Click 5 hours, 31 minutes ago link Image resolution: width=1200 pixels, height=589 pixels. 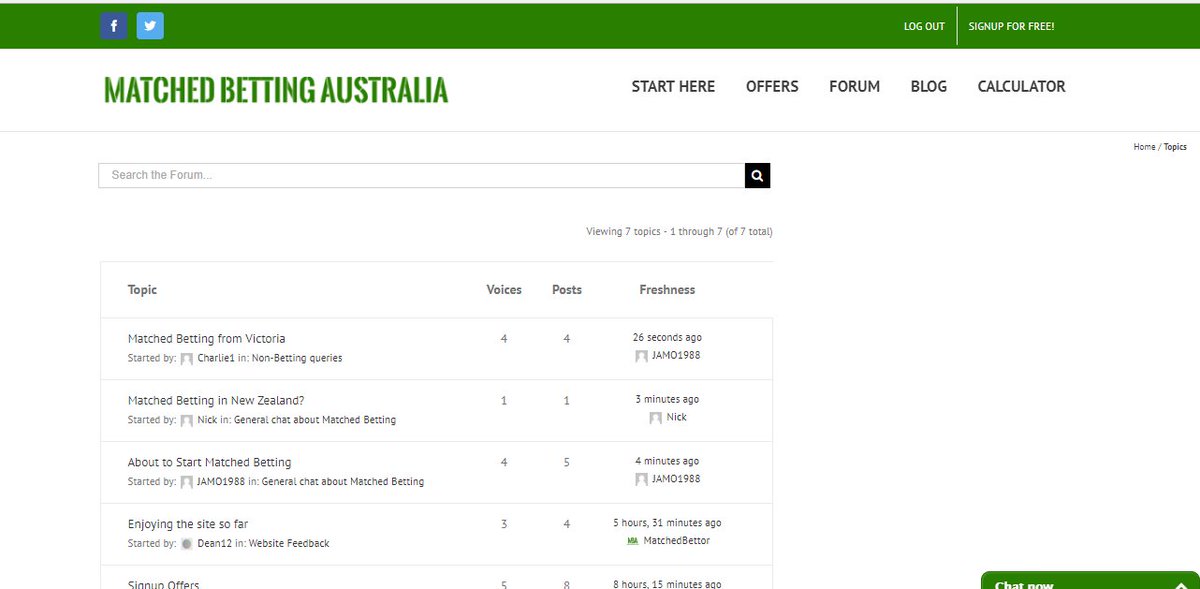pyautogui.click(x=667, y=523)
